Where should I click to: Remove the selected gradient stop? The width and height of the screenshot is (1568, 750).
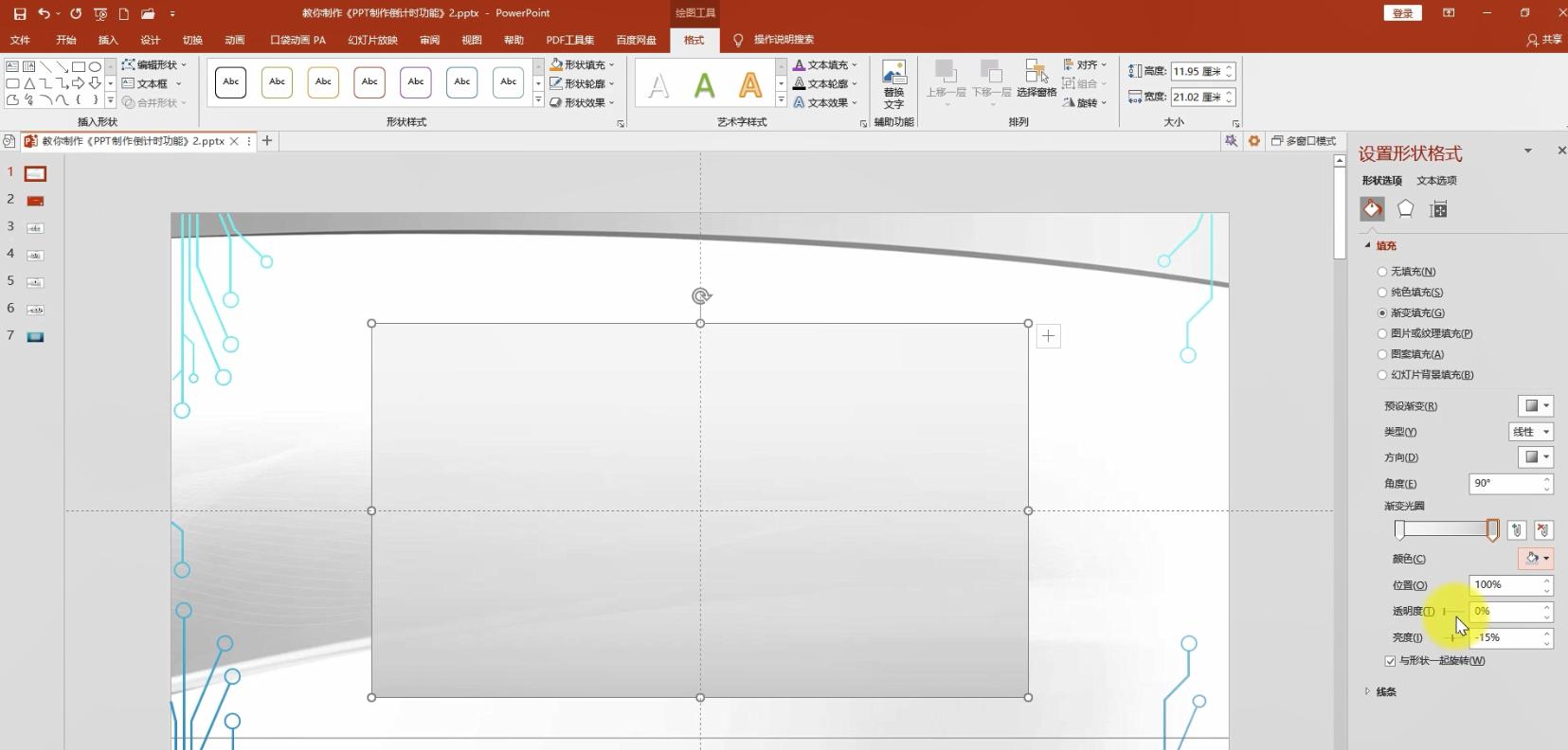tap(1543, 530)
